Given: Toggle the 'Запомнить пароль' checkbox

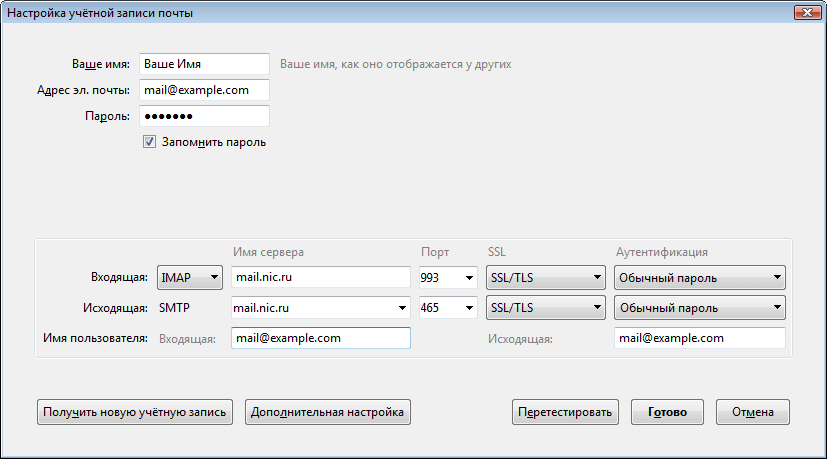Looking at the screenshot, I should [x=150, y=142].
